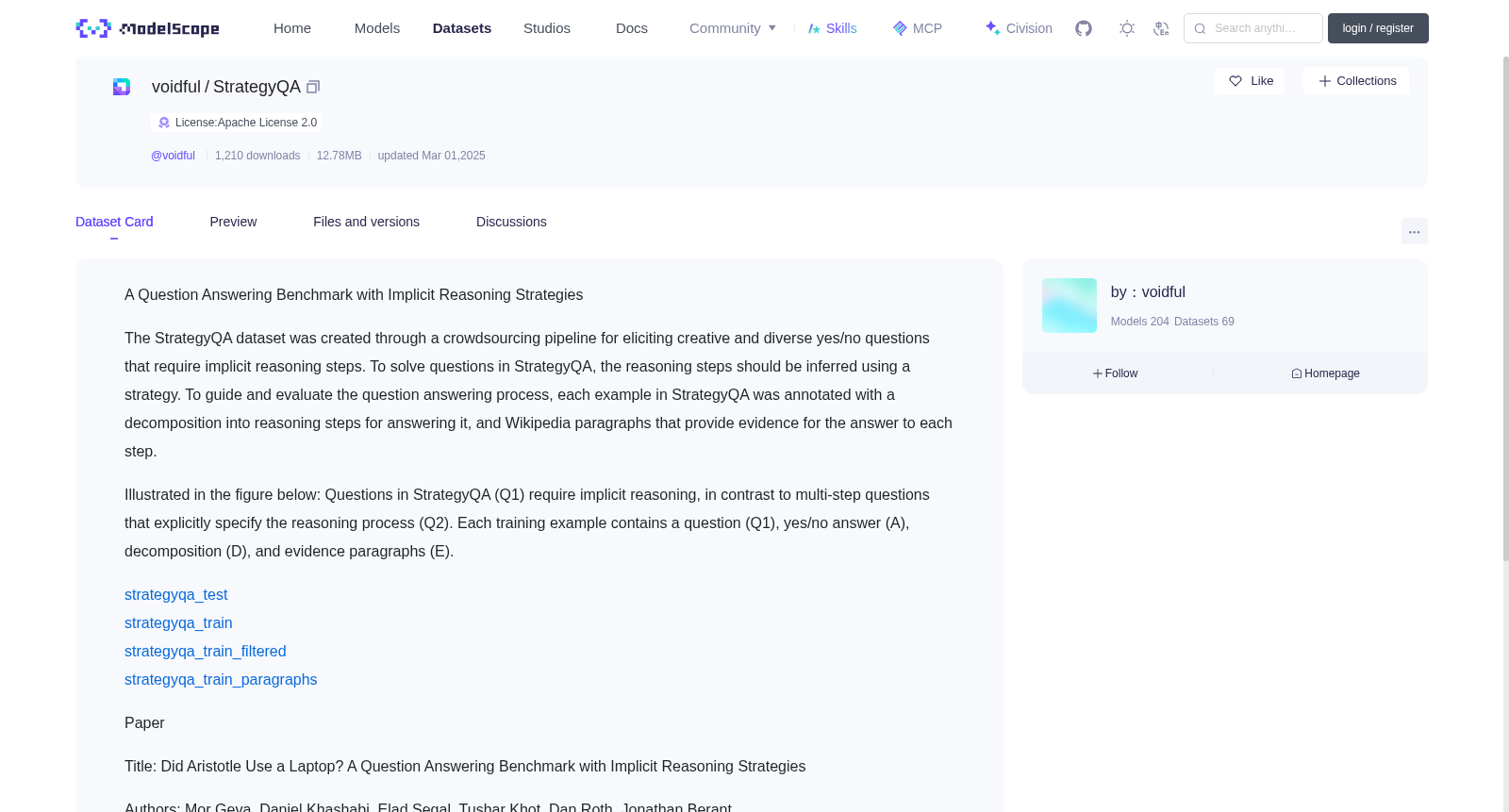
Task: Visit voidful's Homepage
Action: 1325,373
